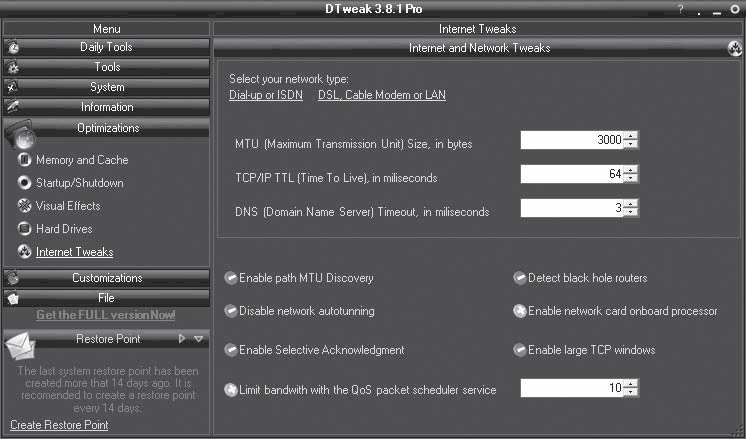This screenshot has width=746, height=439.
Task: Decrease MTU size with down arrow
Action: [x=631, y=144]
